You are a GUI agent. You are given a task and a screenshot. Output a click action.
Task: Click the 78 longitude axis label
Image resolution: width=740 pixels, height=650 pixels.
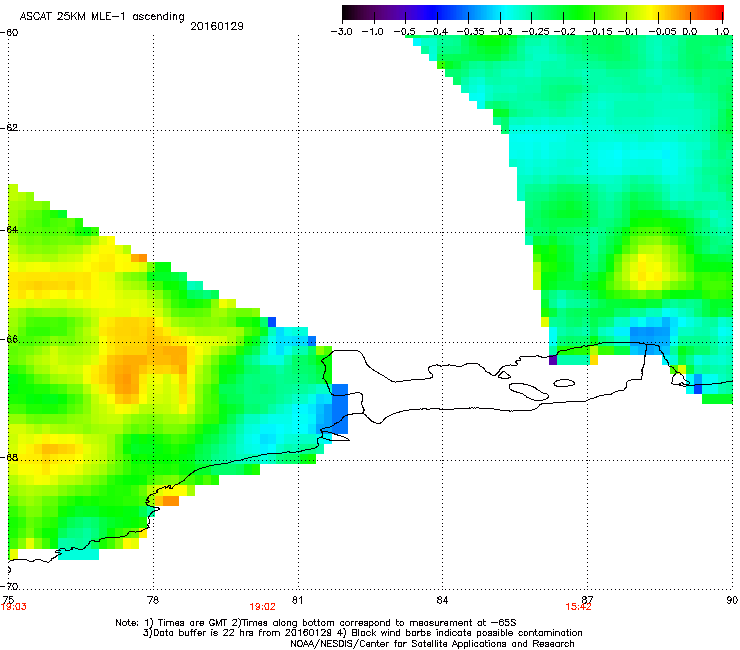click(x=153, y=600)
